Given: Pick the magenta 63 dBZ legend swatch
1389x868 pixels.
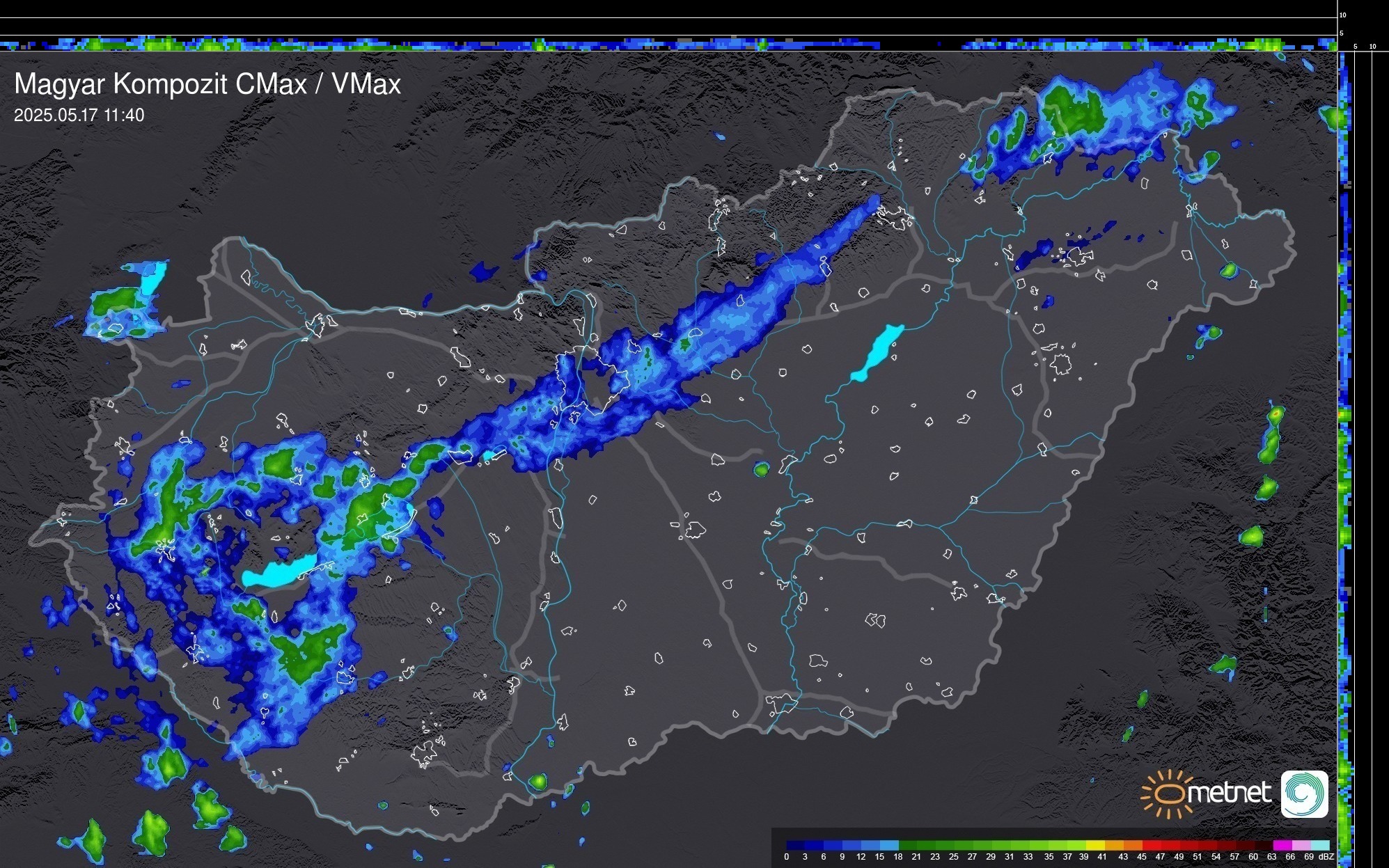Looking at the screenshot, I should point(1281,845).
